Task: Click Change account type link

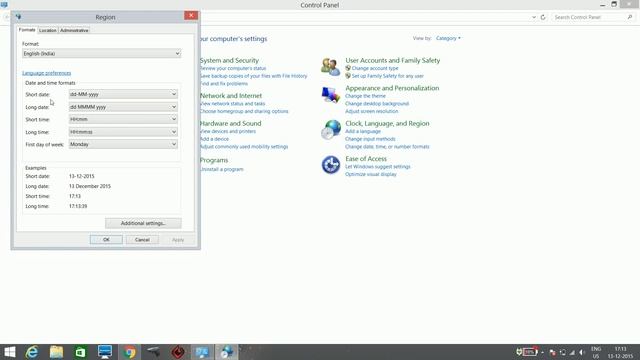Action: point(375,68)
